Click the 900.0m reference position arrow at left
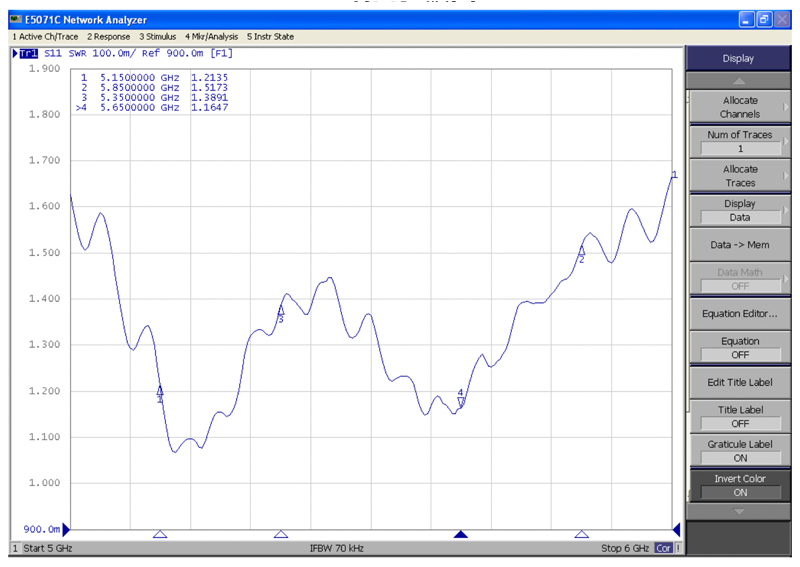 (67, 529)
